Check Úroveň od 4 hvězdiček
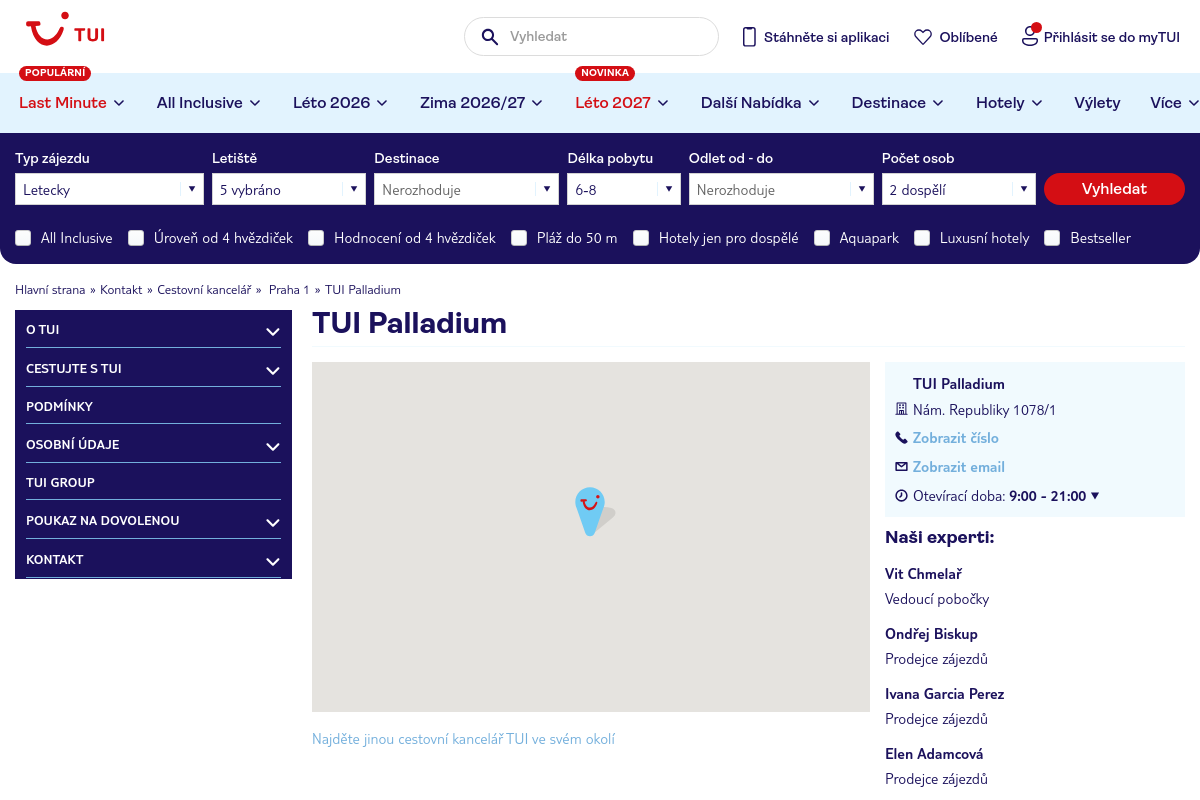1200x800 pixels. click(136, 238)
